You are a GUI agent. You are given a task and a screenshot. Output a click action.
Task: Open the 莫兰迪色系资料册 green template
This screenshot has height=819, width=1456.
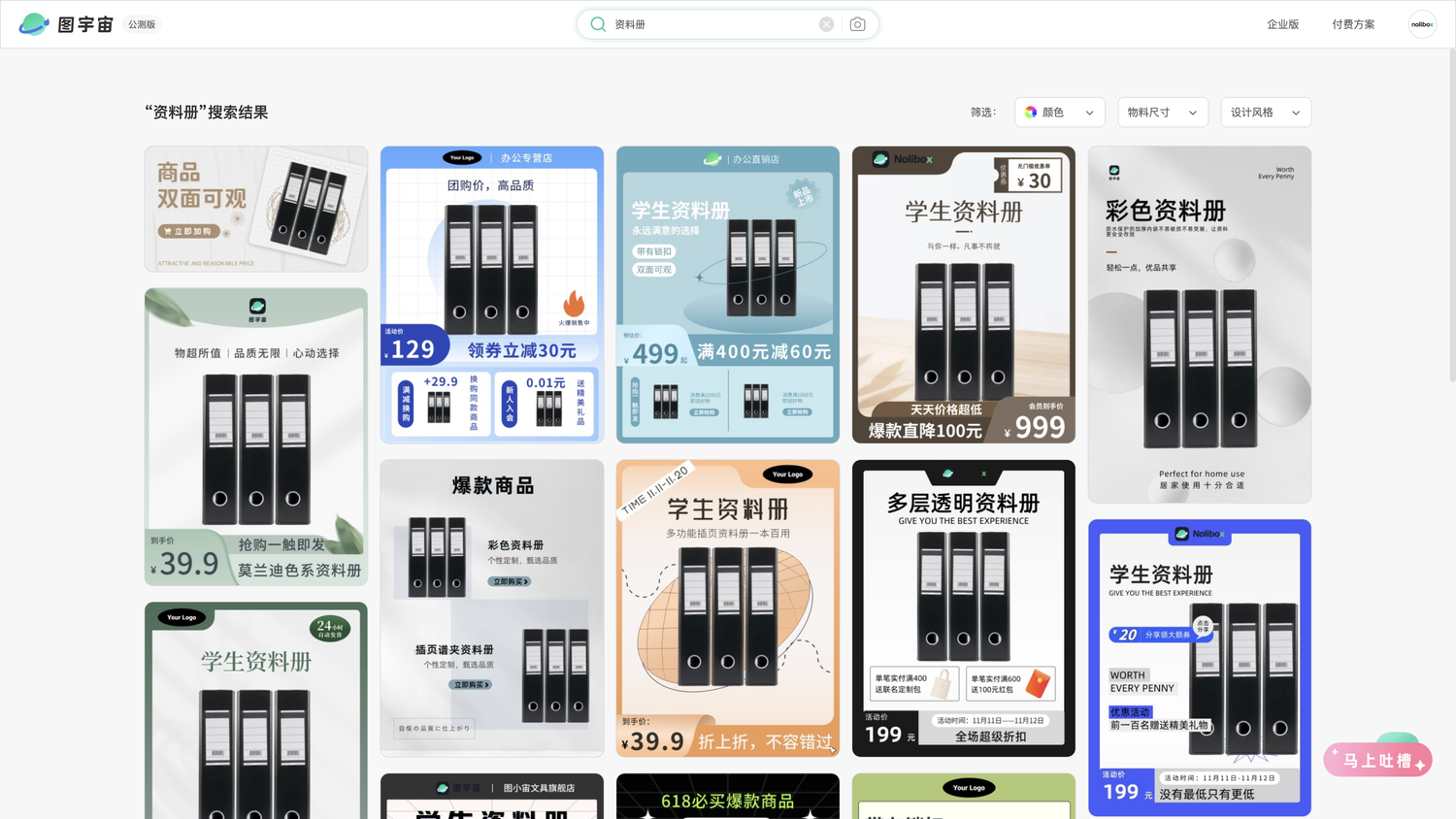click(x=256, y=437)
